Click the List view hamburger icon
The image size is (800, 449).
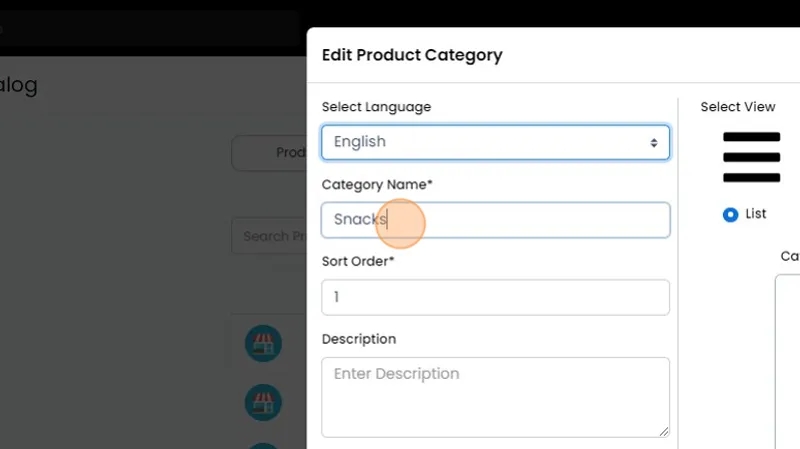(x=751, y=157)
